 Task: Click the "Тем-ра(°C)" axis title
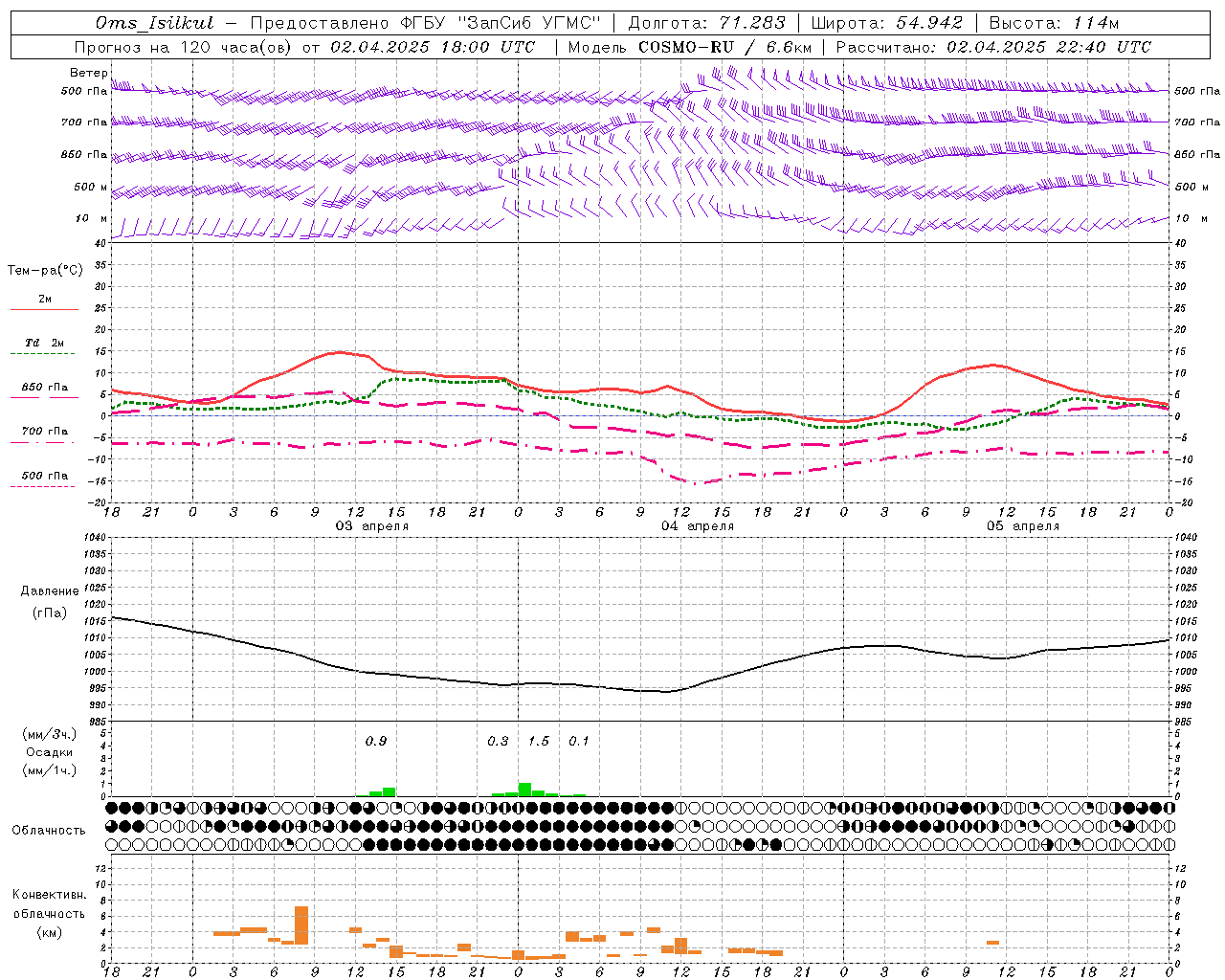coord(45,271)
